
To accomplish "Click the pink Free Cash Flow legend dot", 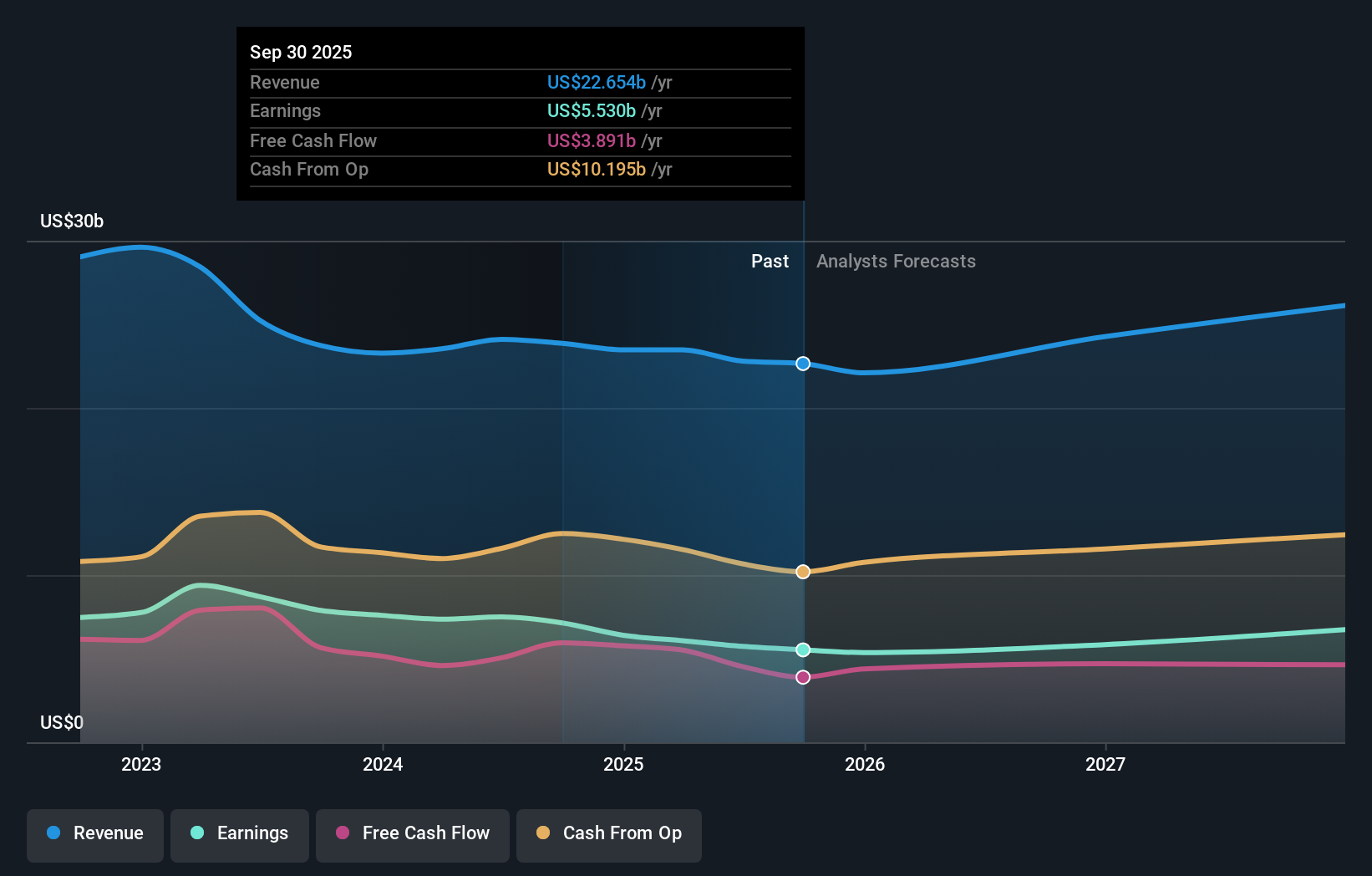I will click(x=343, y=833).
